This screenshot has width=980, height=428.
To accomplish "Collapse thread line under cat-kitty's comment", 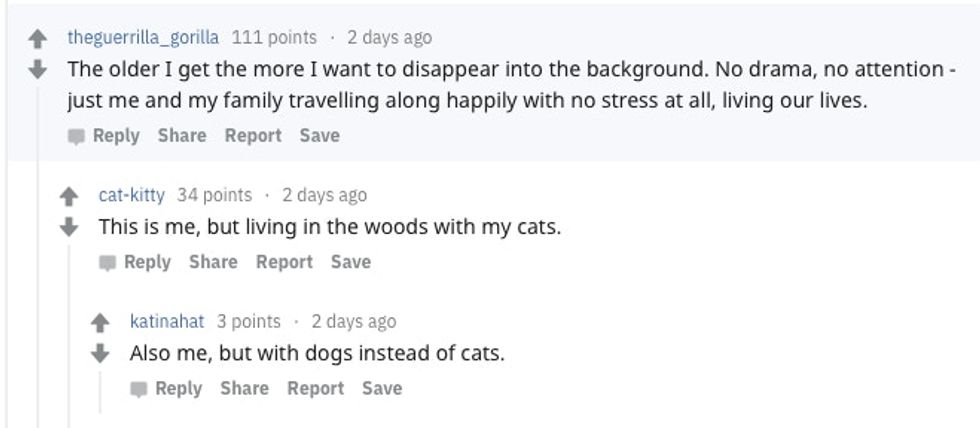I will [x=69, y=330].
